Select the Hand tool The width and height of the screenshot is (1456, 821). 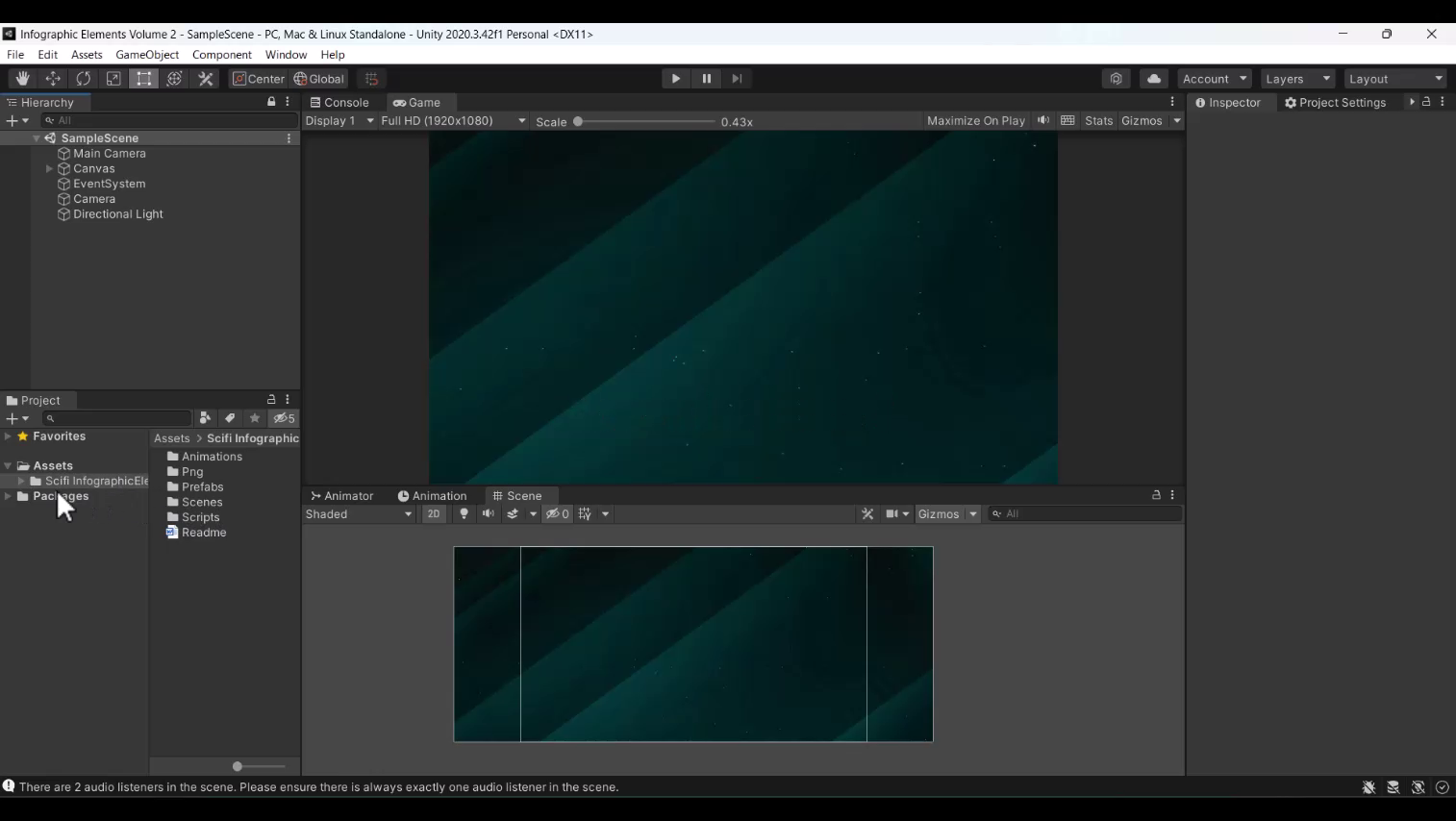tap(22, 79)
